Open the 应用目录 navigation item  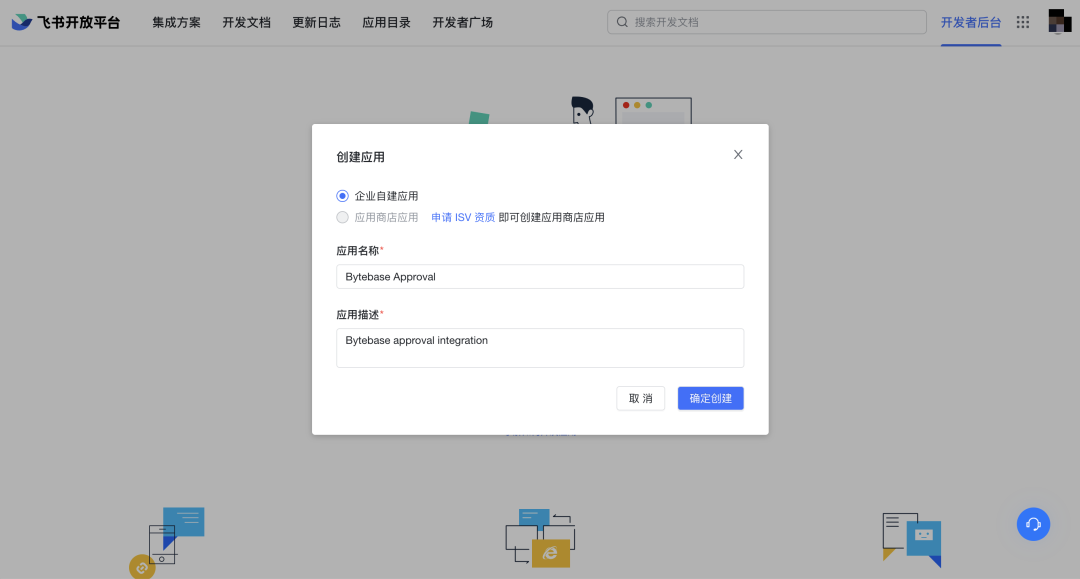tap(386, 23)
